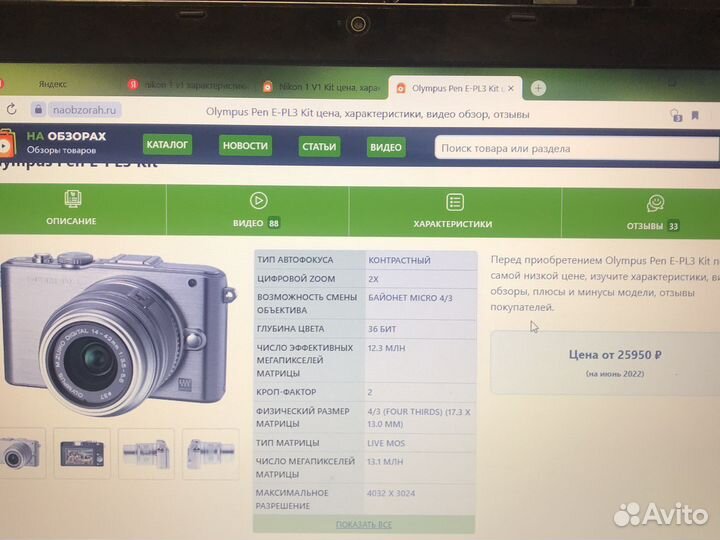This screenshot has width=720, height=540.
Task: Open the Отзывы 33 tab
Action: click(x=641, y=214)
